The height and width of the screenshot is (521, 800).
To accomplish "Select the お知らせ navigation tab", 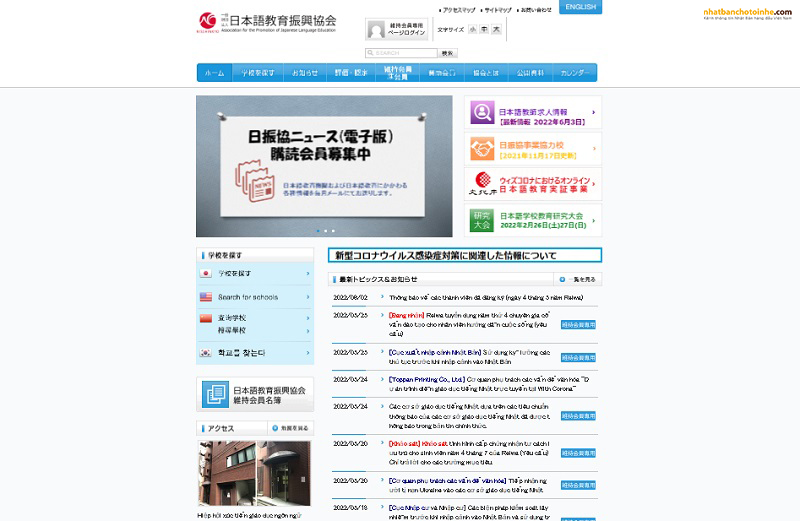I will (305, 72).
